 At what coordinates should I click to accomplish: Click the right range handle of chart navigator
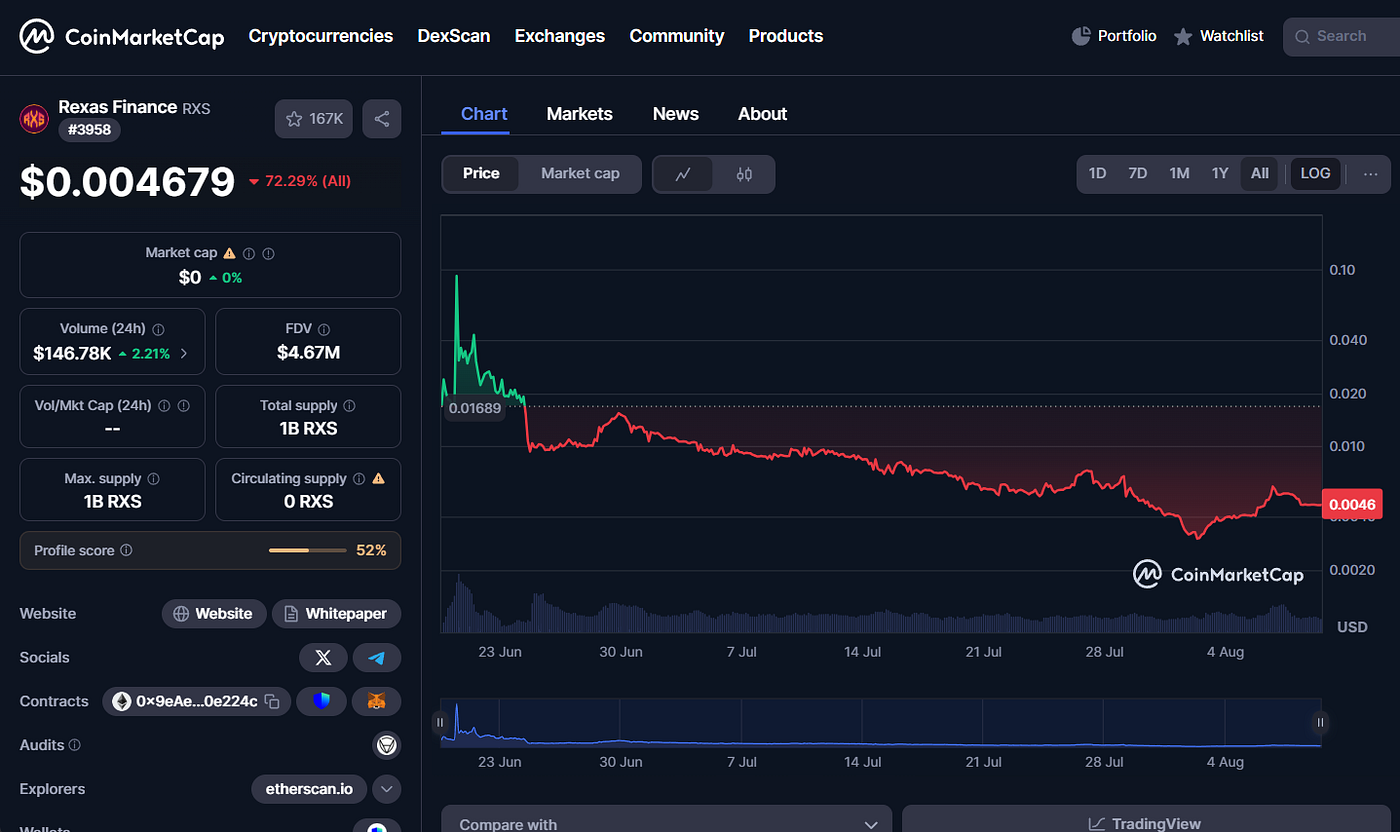(x=1321, y=722)
